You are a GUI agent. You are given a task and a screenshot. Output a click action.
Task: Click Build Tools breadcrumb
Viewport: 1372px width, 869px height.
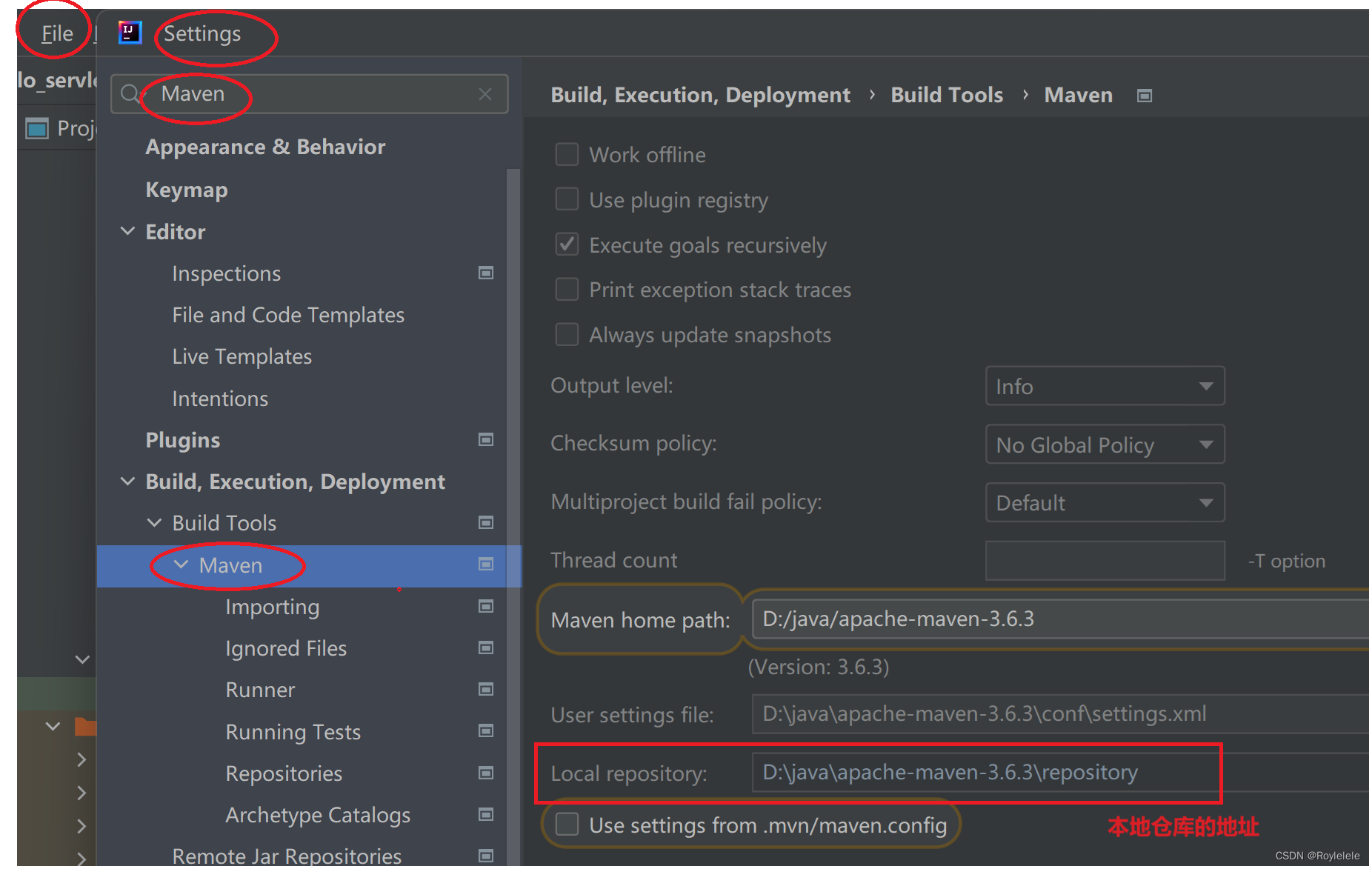(x=947, y=96)
